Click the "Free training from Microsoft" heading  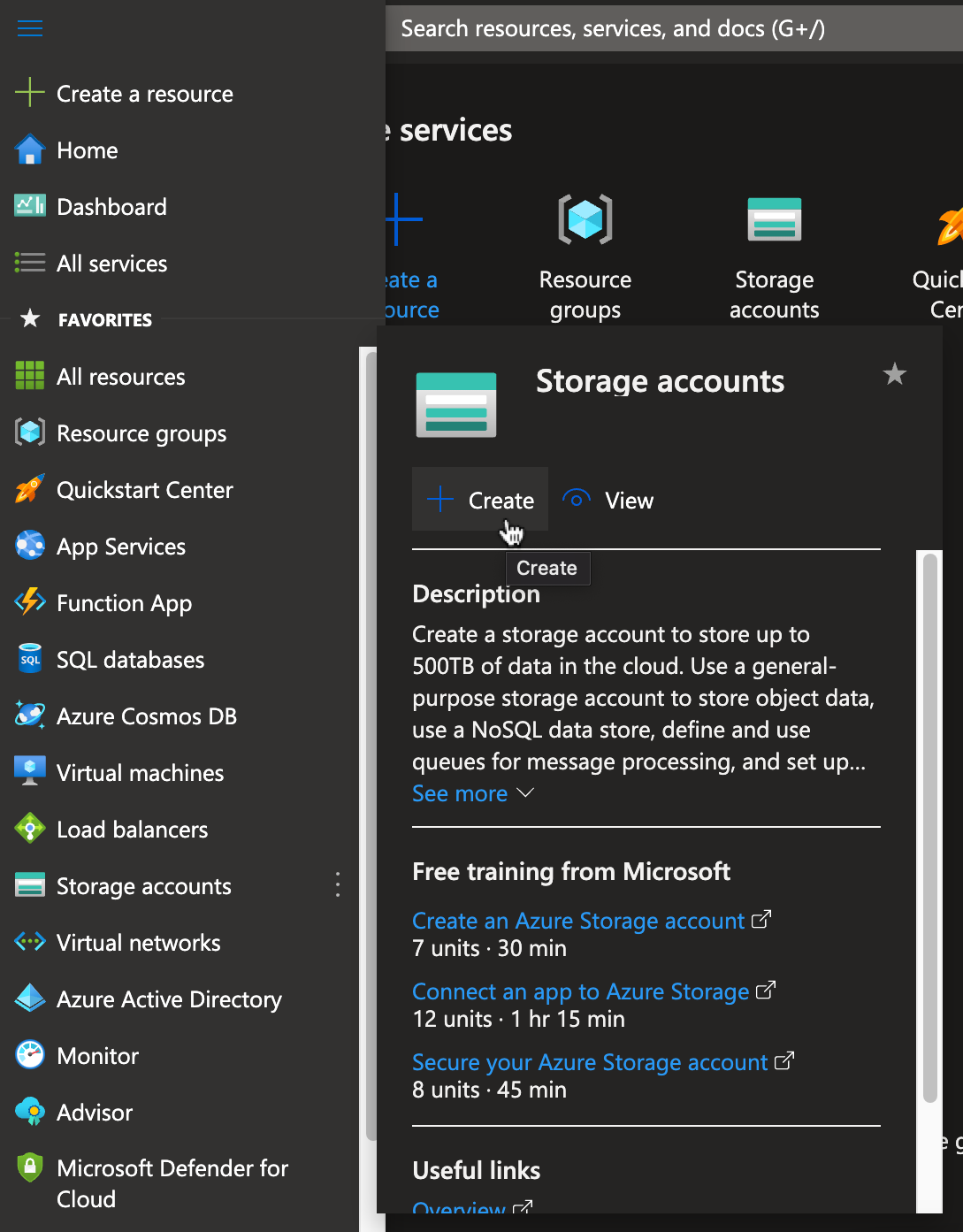(571, 871)
